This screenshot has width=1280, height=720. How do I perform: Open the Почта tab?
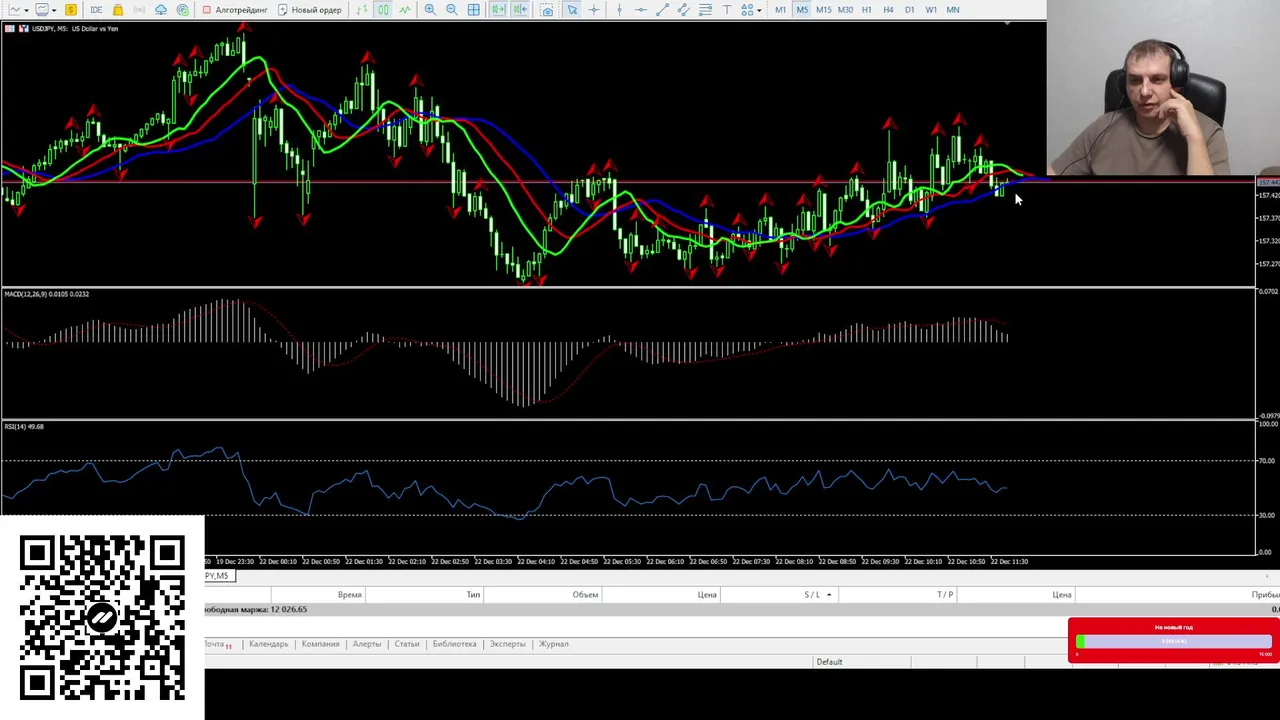pyautogui.click(x=217, y=644)
